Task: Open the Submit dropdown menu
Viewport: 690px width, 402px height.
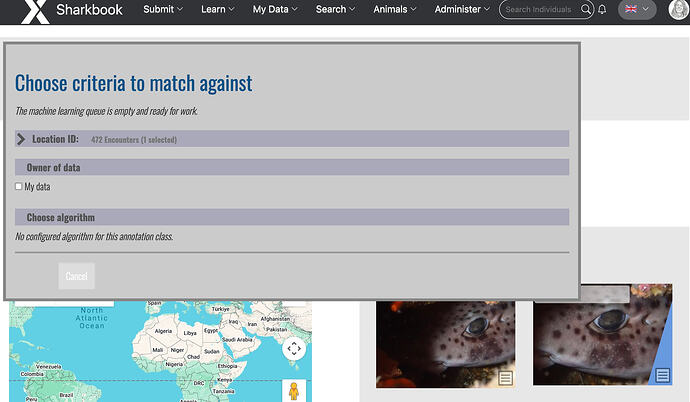Action: coord(163,10)
